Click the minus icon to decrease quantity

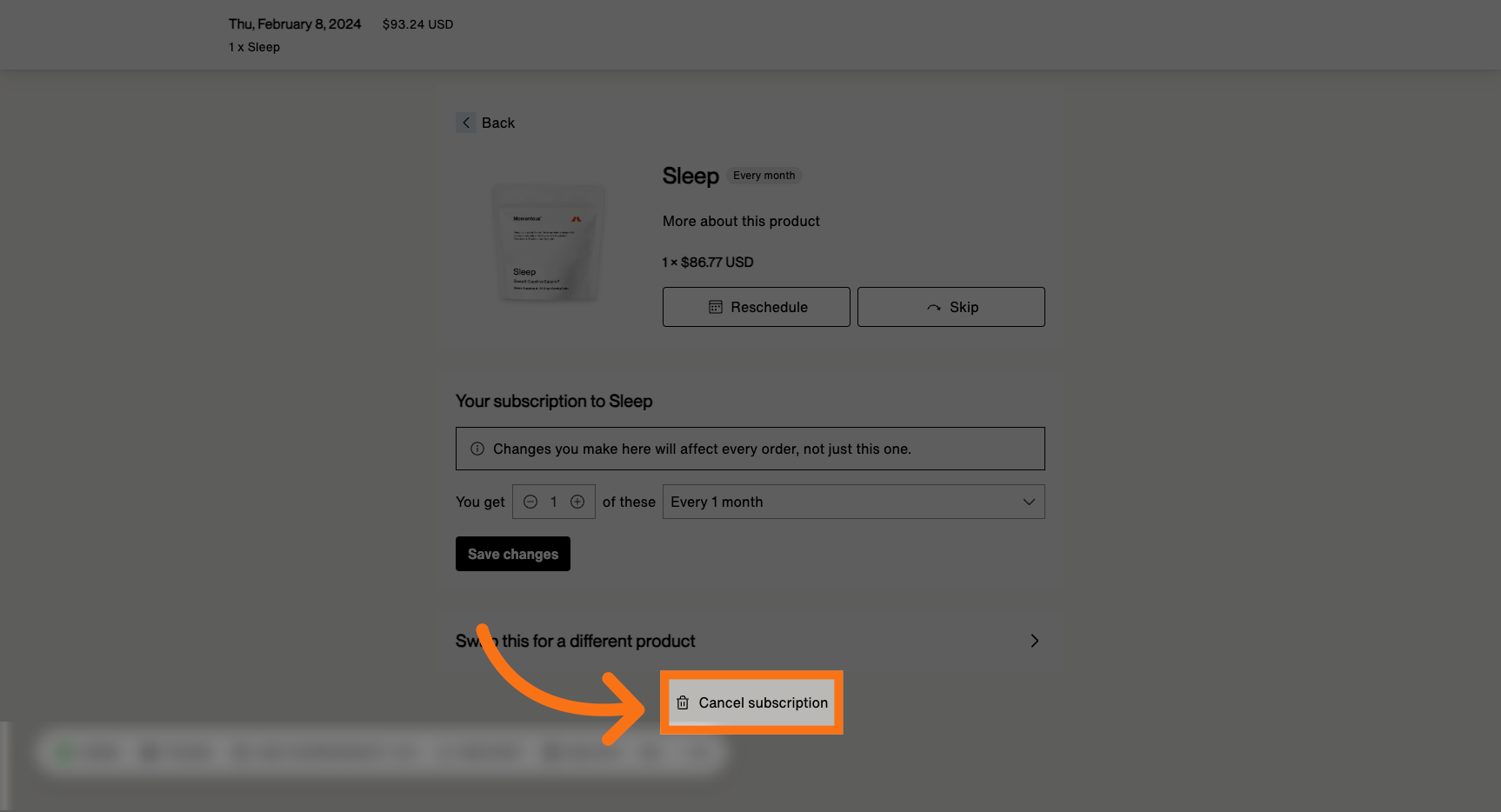[530, 502]
